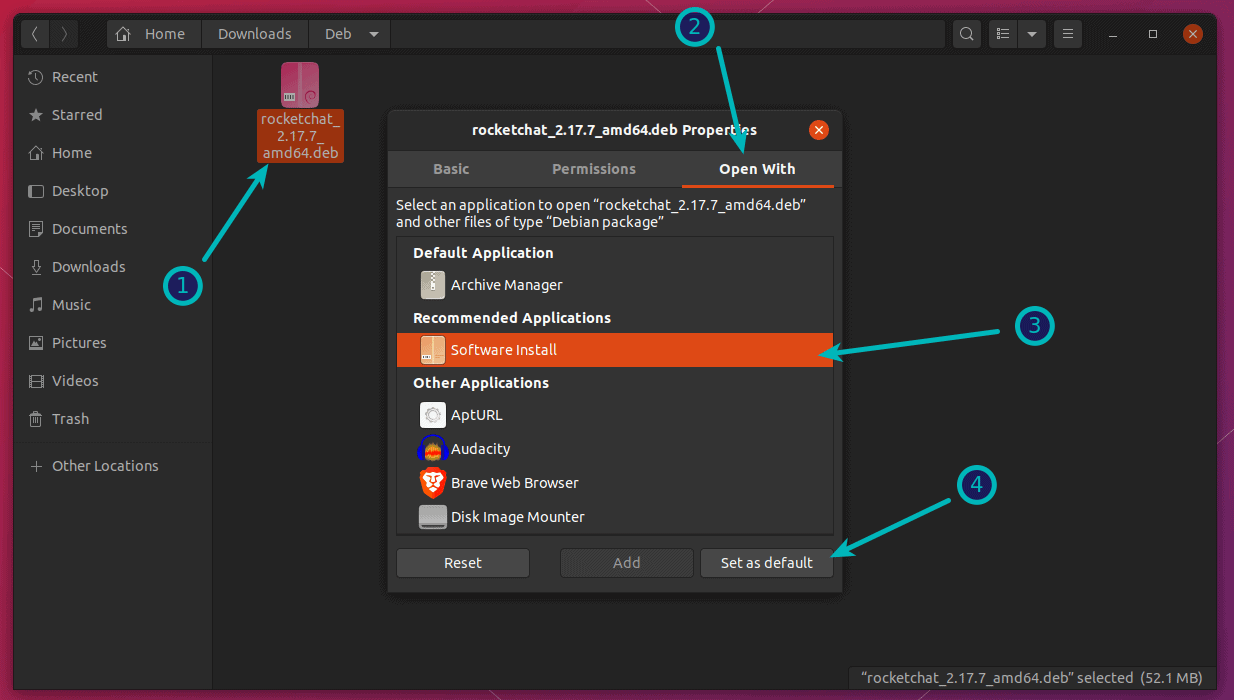Choose Archive Manager, the default application
The height and width of the screenshot is (700, 1234).
click(x=505, y=285)
